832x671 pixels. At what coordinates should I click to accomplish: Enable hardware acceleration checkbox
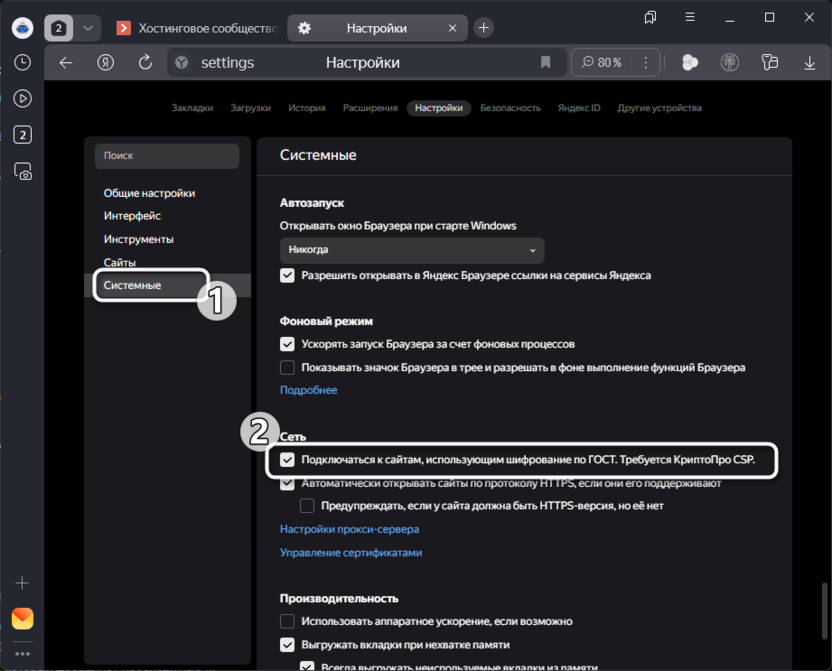click(287, 621)
